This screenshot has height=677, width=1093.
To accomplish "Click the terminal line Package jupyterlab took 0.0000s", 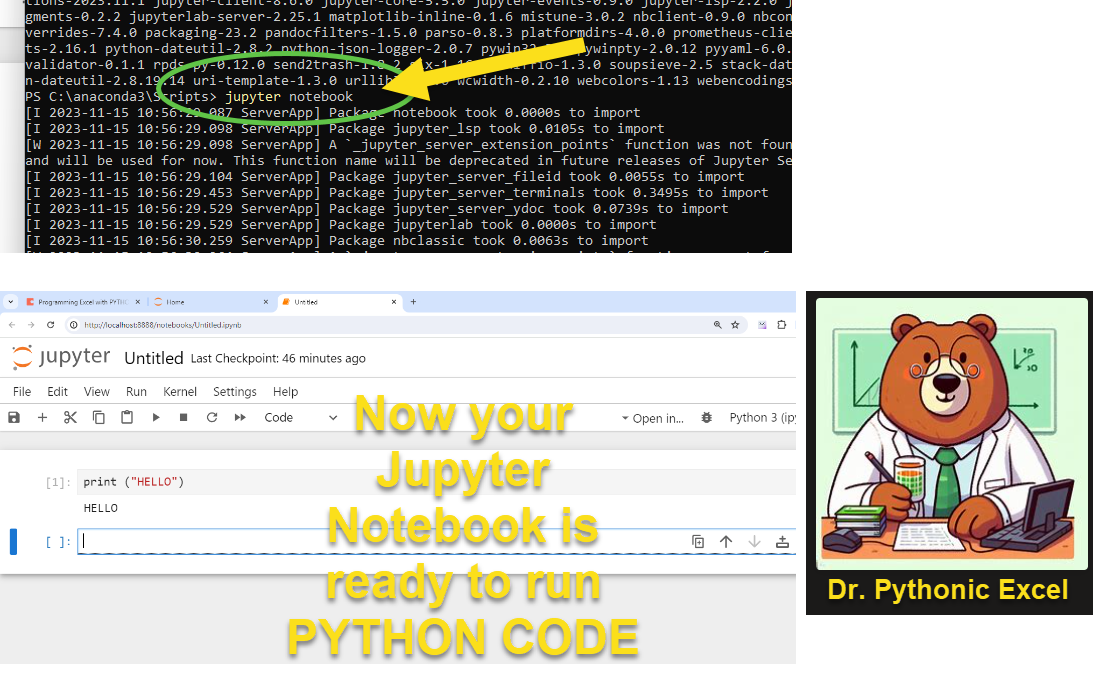I will point(341,225).
